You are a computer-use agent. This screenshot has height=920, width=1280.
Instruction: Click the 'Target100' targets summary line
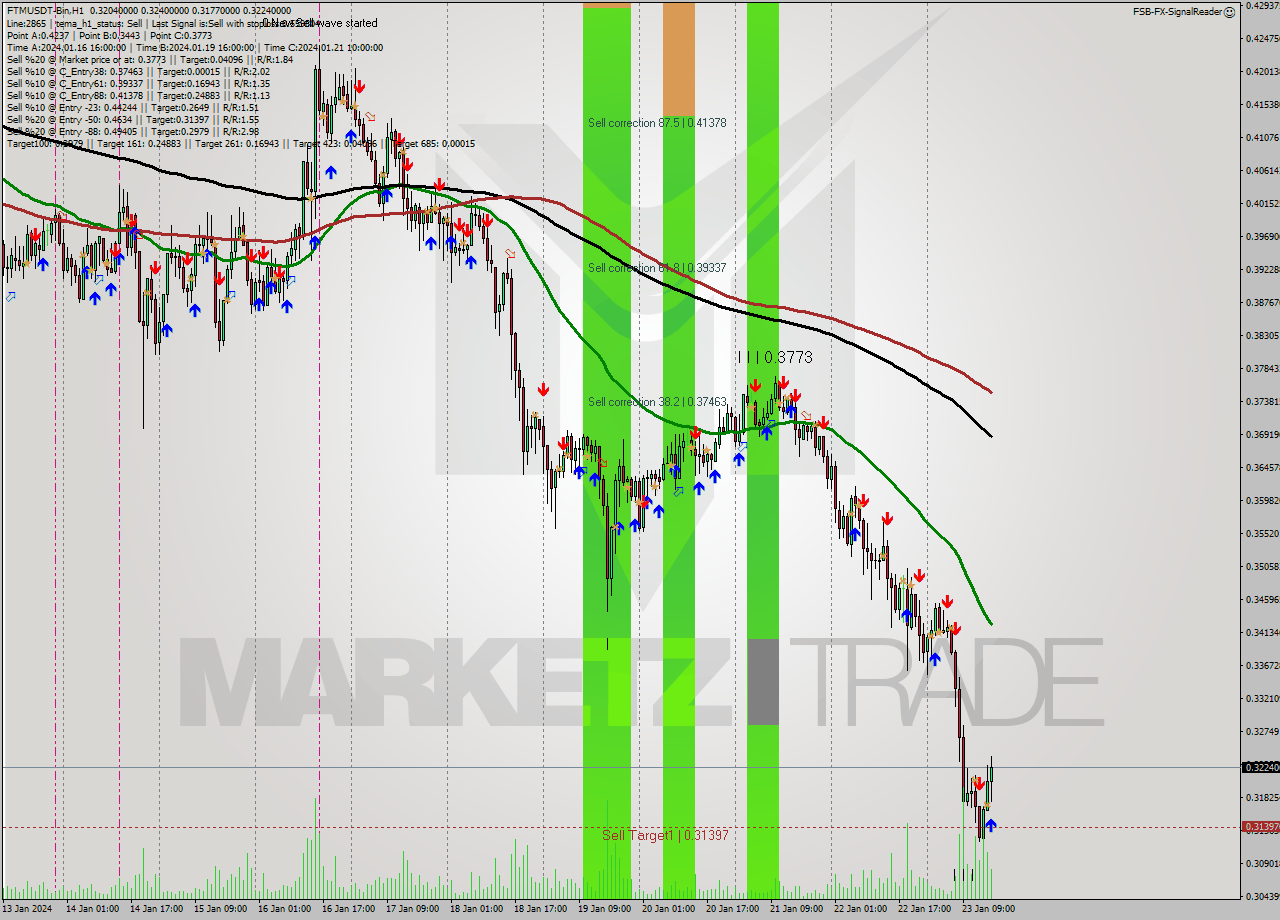[x=240, y=143]
